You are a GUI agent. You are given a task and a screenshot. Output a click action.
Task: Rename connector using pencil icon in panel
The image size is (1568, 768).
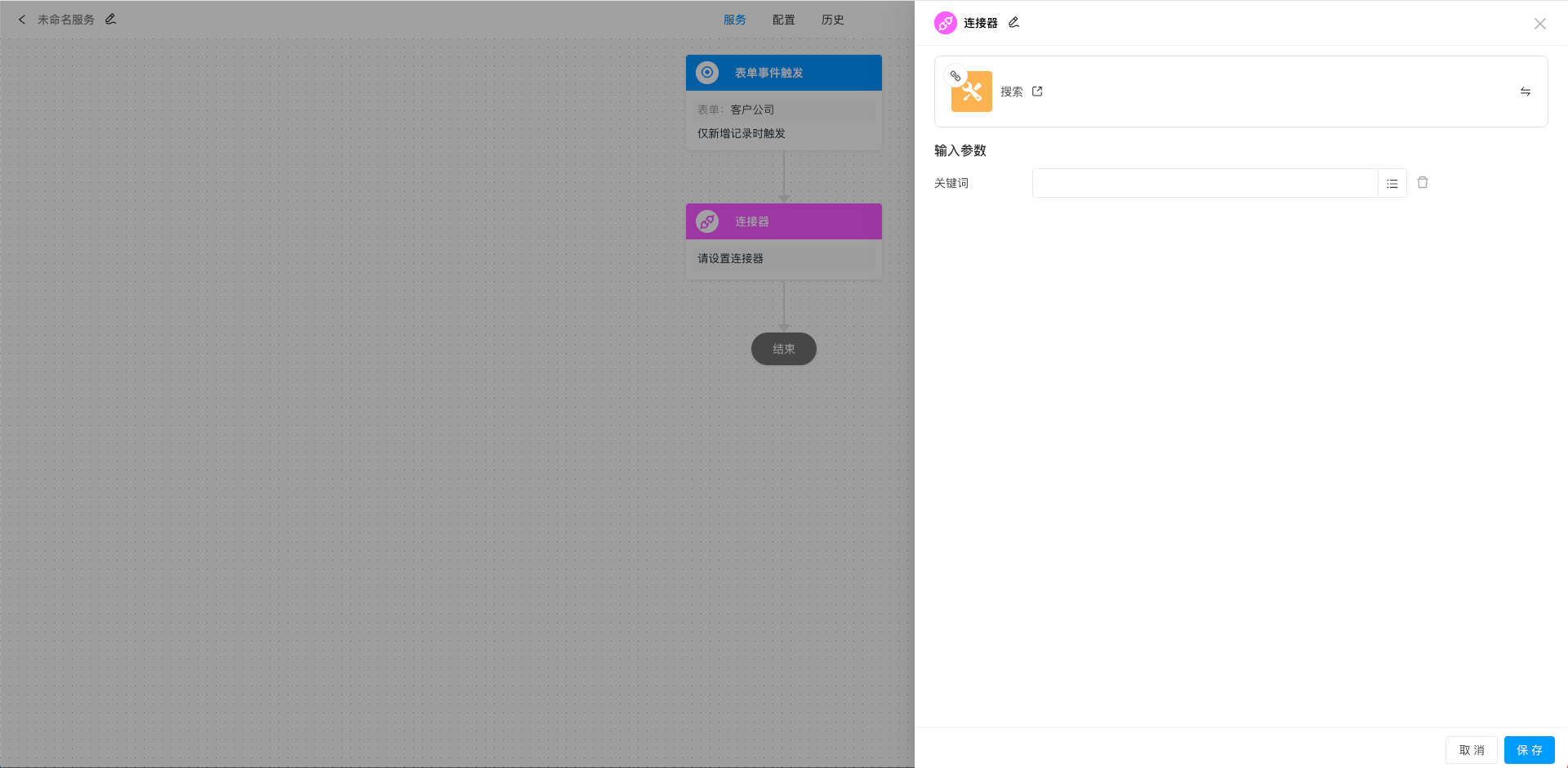(x=1013, y=23)
